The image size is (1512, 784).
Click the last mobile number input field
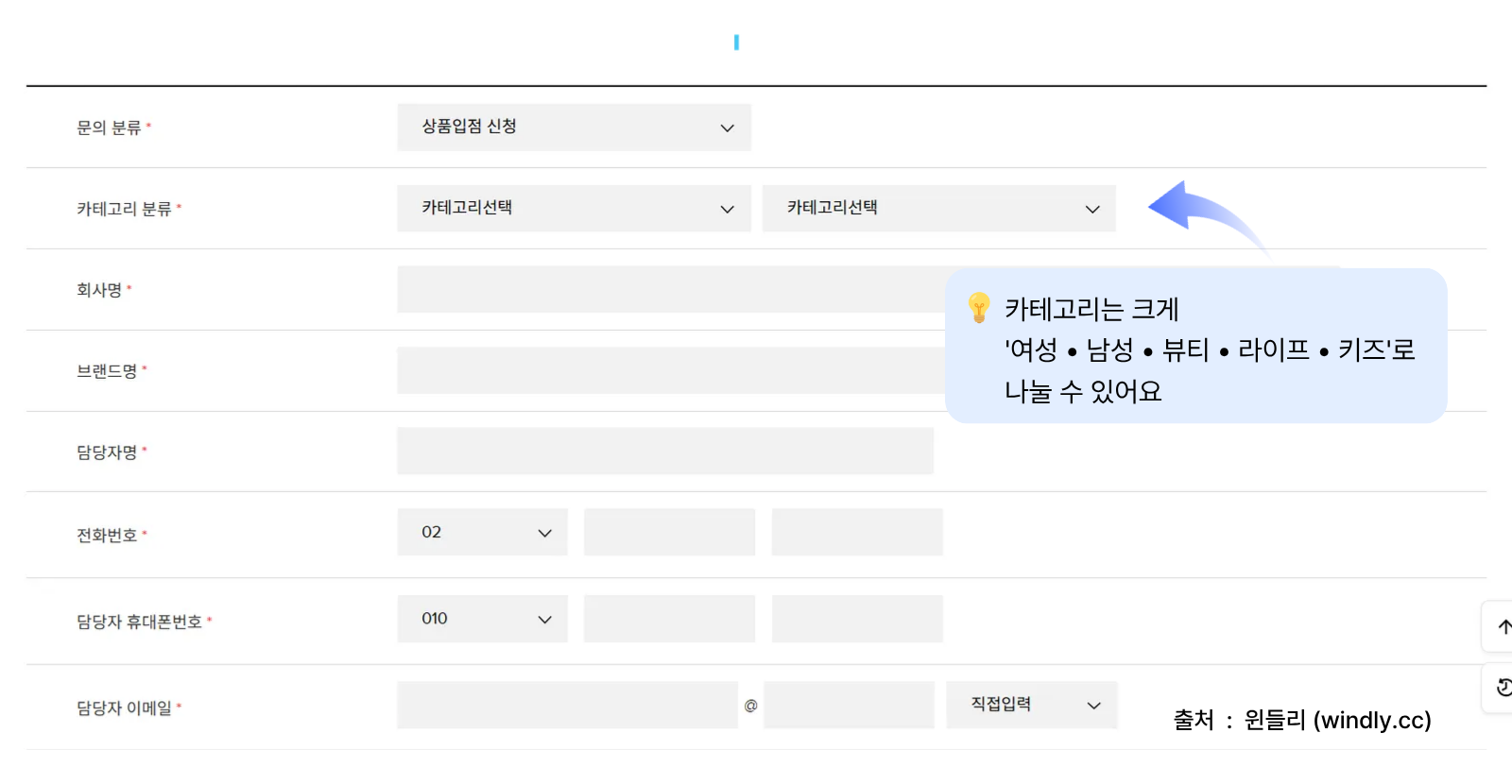(x=856, y=619)
